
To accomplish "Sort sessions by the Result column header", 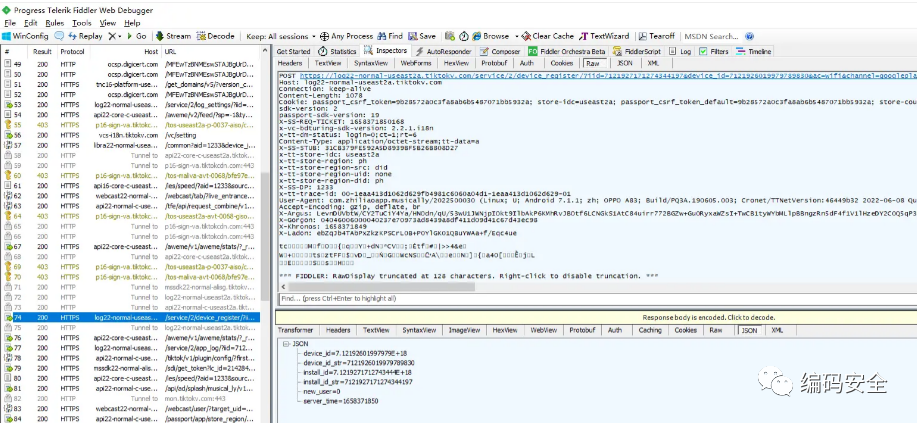I will pos(42,51).
